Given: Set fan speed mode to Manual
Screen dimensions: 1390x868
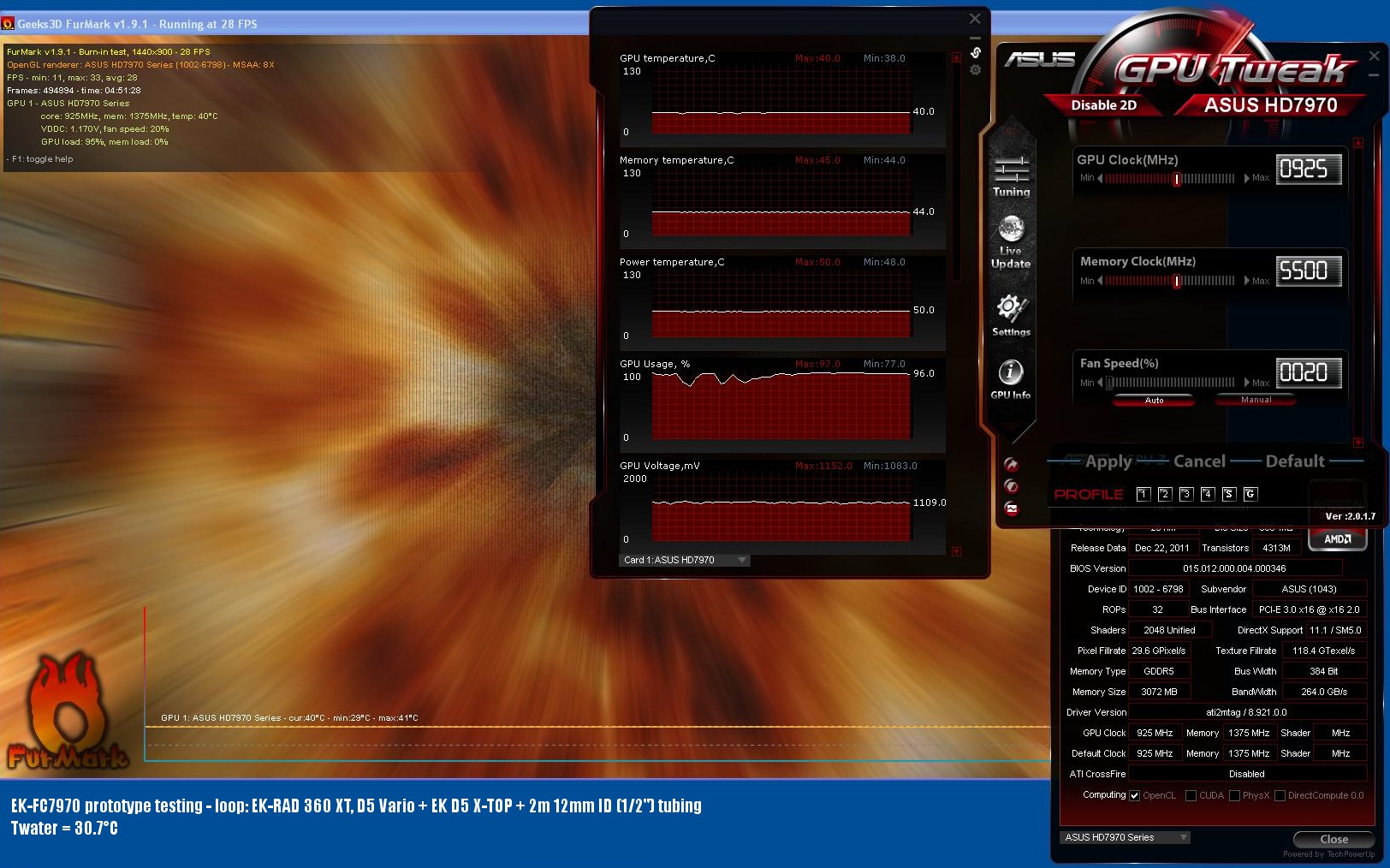Looking at the screenshot, I should (x=1256, y=400).
